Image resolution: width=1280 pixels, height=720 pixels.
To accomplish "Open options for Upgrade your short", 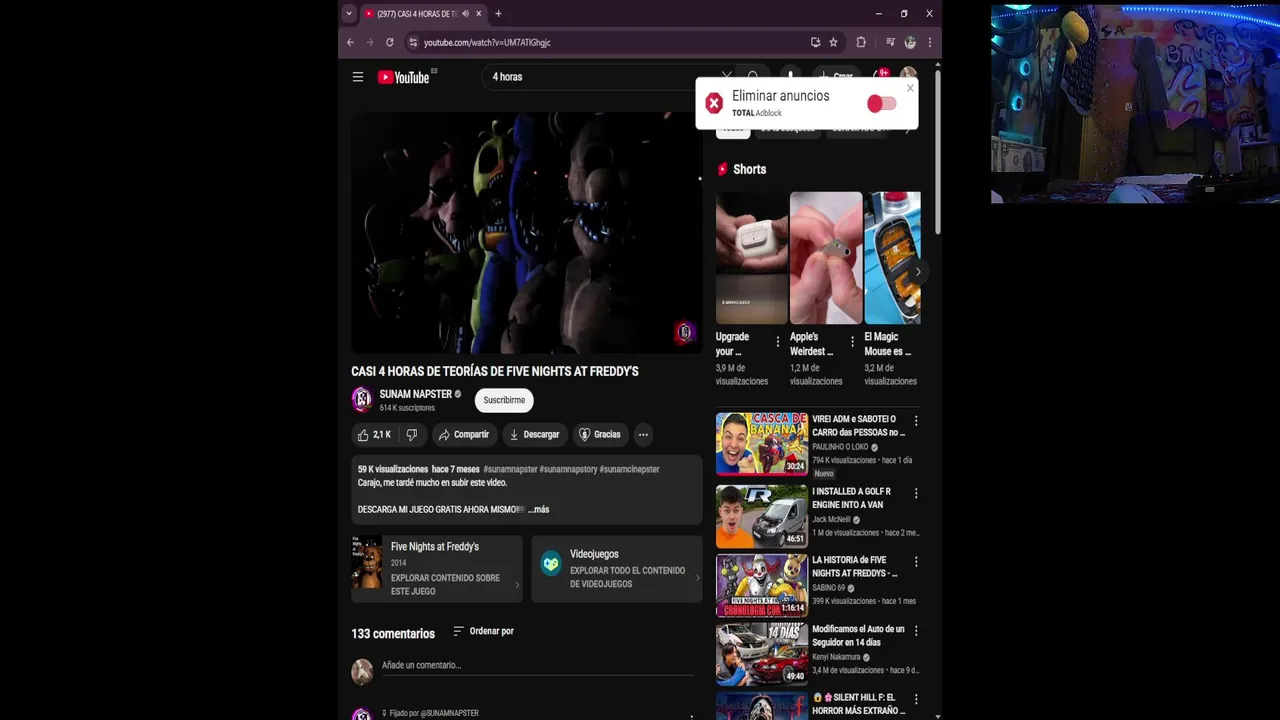I will pyautogui.click(x=778, y=341).
